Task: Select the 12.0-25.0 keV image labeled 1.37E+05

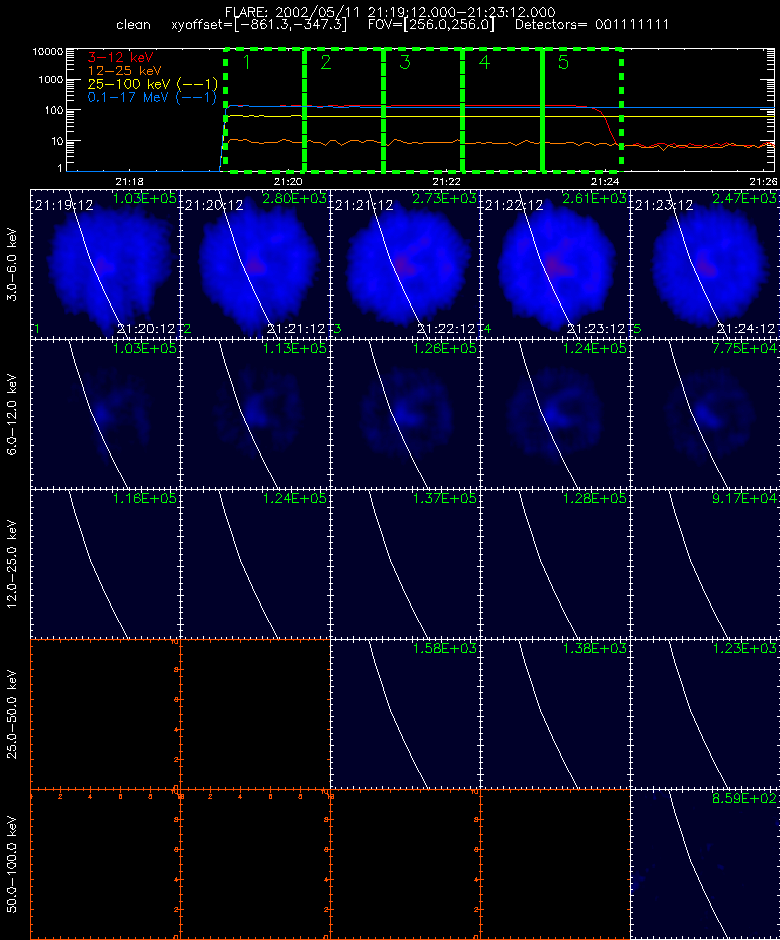Action: 405,564
